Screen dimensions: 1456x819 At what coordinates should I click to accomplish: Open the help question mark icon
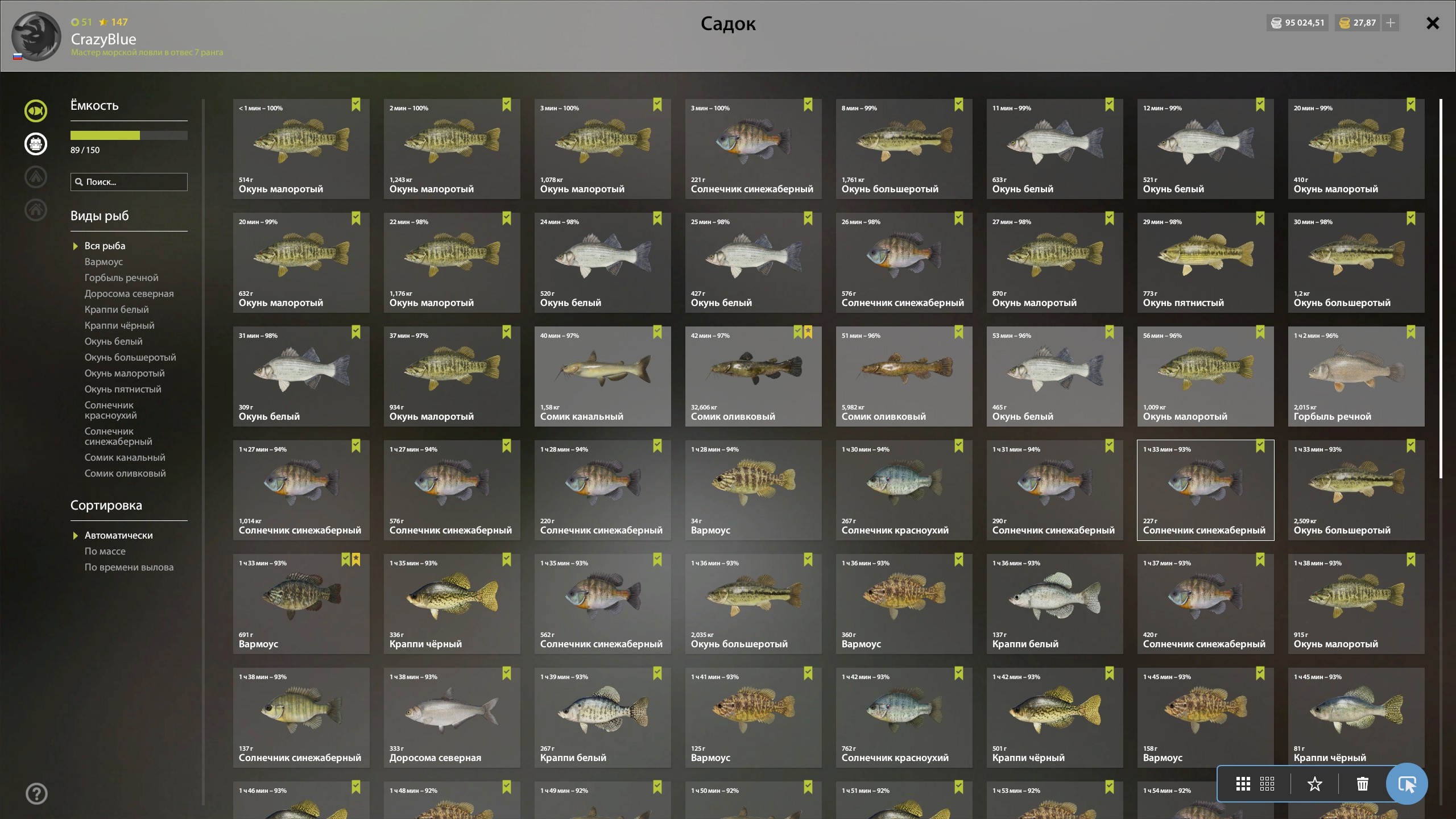point(36,793)
